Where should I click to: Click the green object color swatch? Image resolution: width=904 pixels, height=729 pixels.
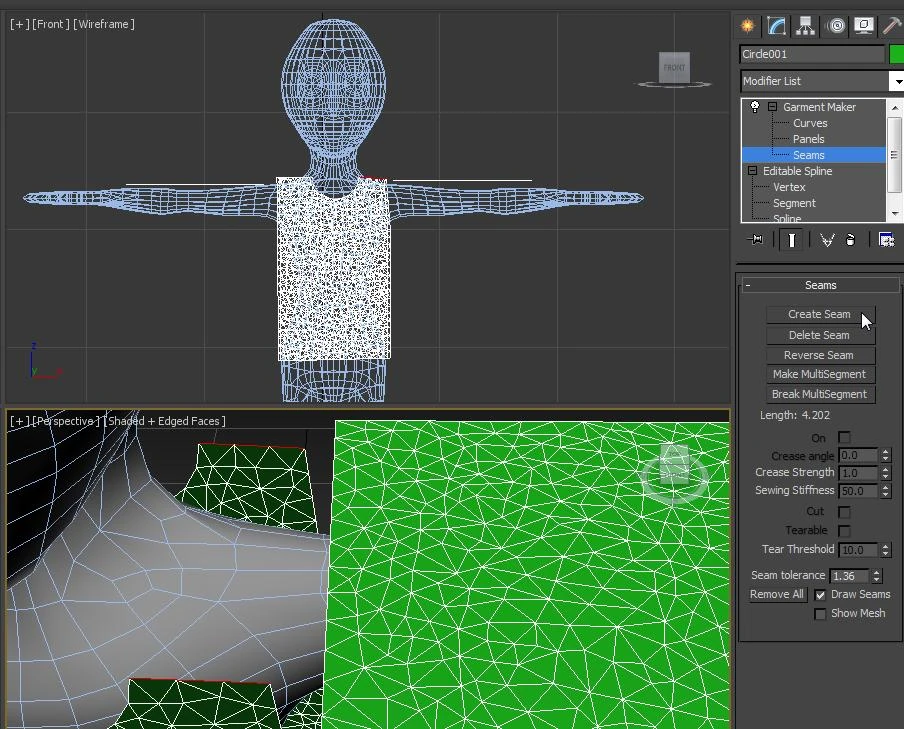tap(896, 54)
